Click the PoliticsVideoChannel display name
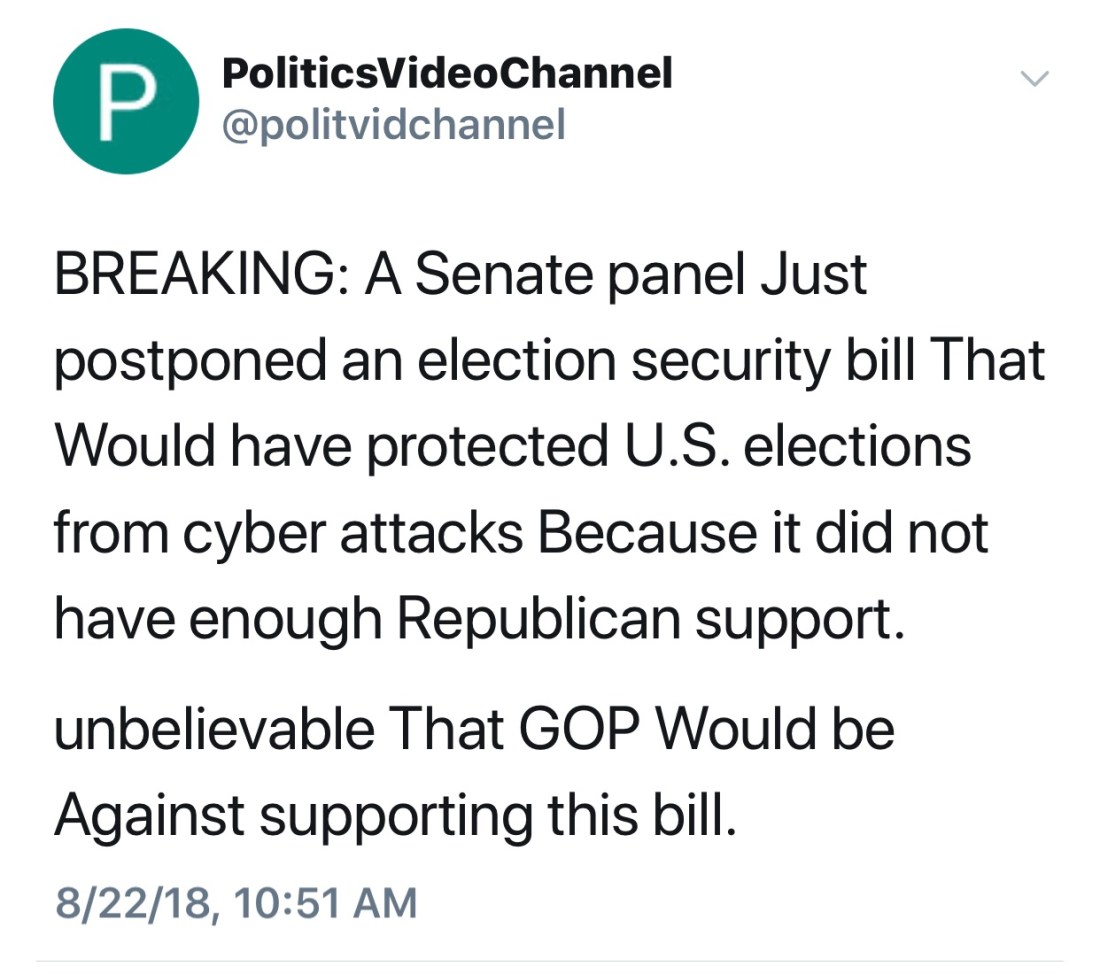Screen dimensions: 1100x974 click(x=445, y=73)
